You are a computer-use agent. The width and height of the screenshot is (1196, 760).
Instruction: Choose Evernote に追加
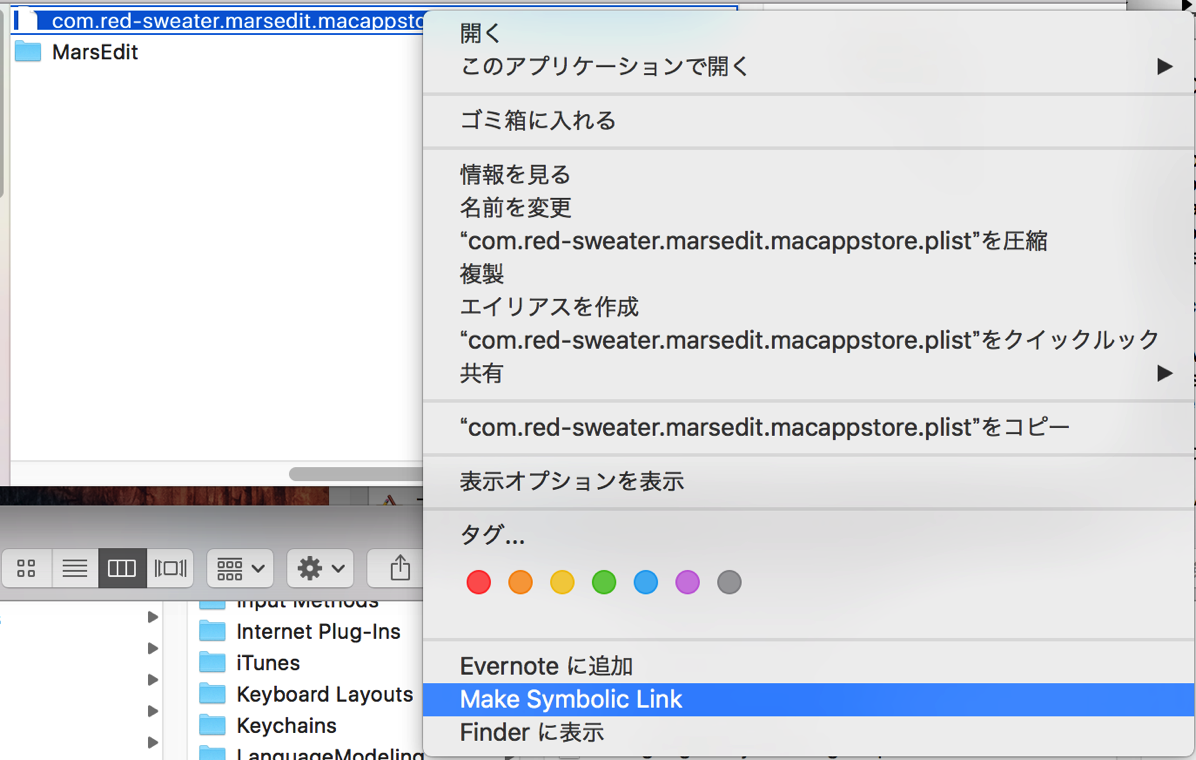[x=809, y=666]
